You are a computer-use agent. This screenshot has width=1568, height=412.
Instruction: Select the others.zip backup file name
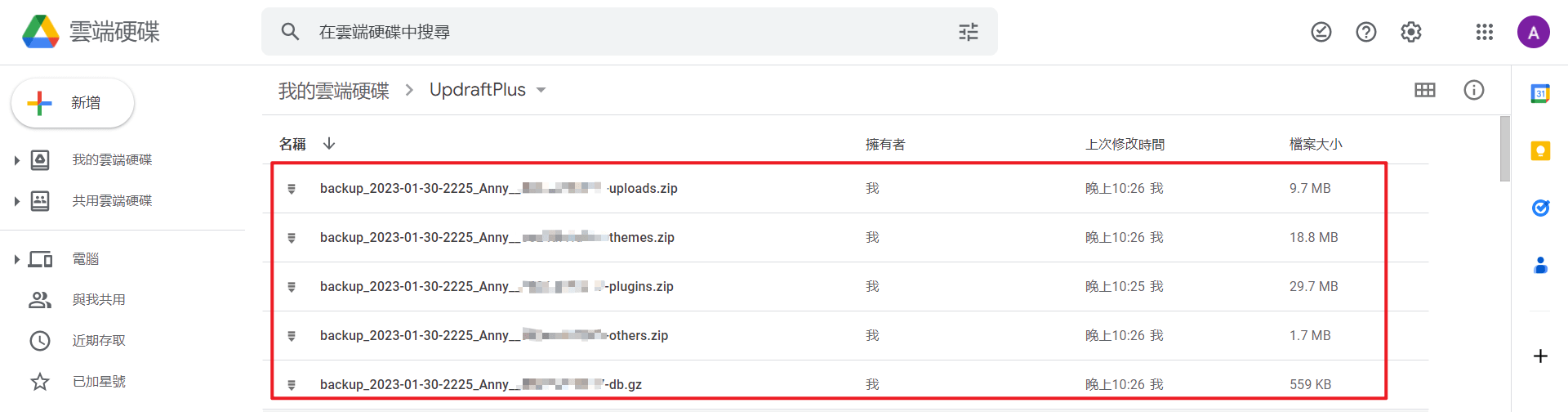pyautogui.click(x=494, y=336)
